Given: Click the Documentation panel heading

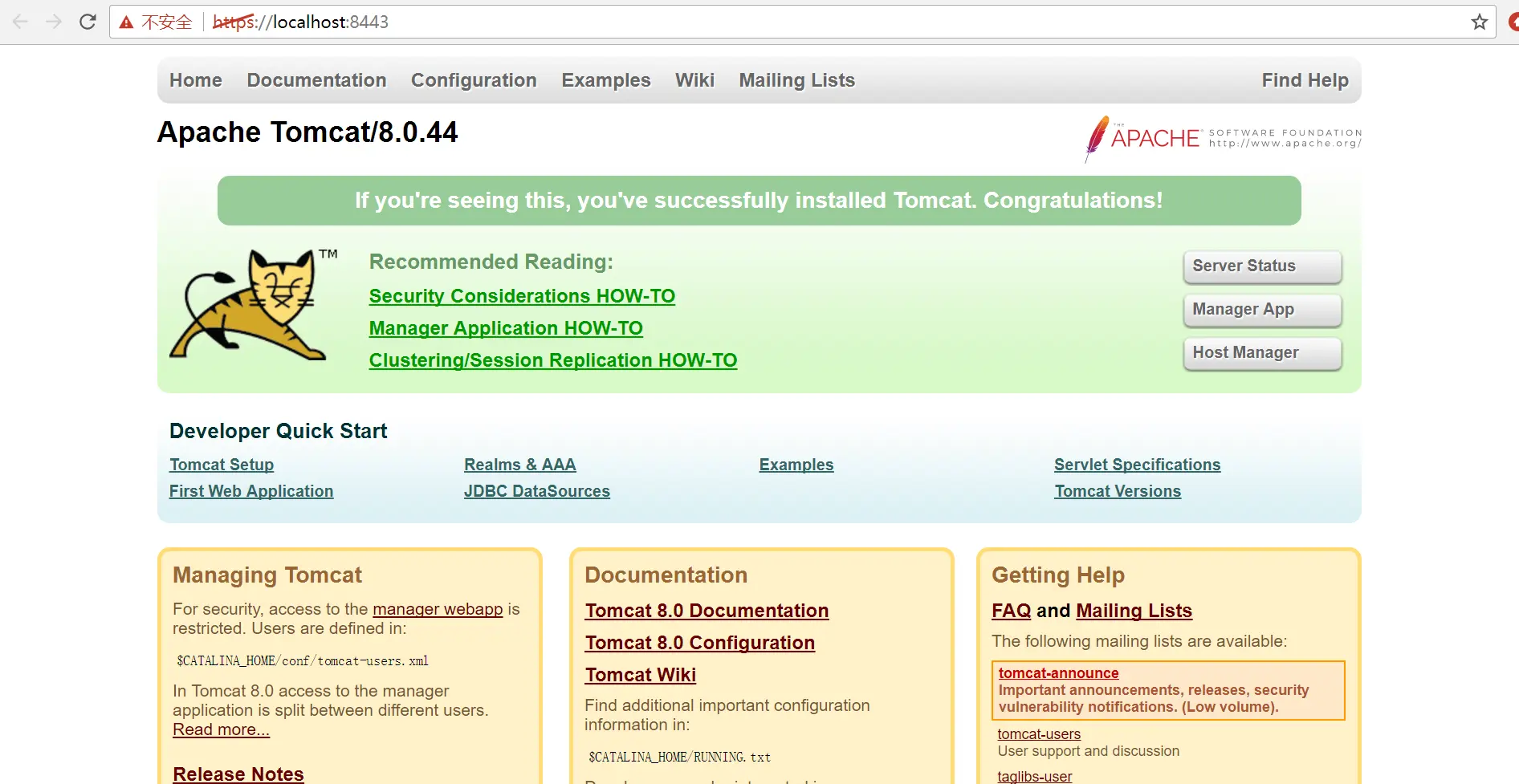Looking at the screenshot, I should [666, 575].
